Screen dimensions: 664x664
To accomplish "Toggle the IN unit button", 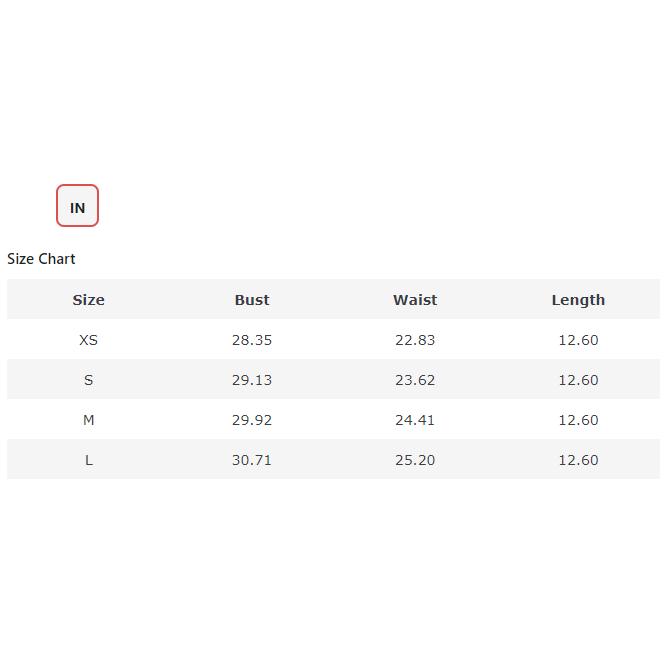I will (77, 206).
